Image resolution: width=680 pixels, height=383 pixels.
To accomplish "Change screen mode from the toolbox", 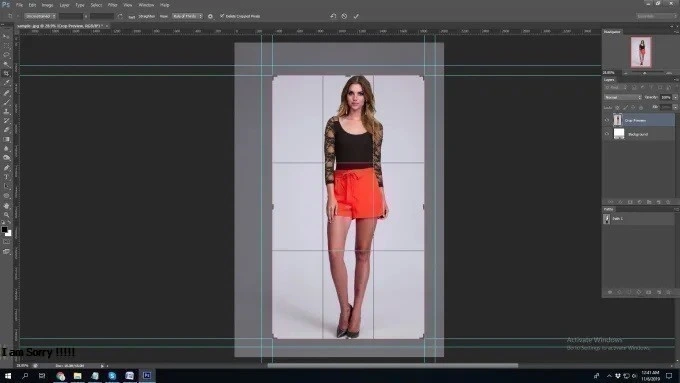I will tap(7, 251).
